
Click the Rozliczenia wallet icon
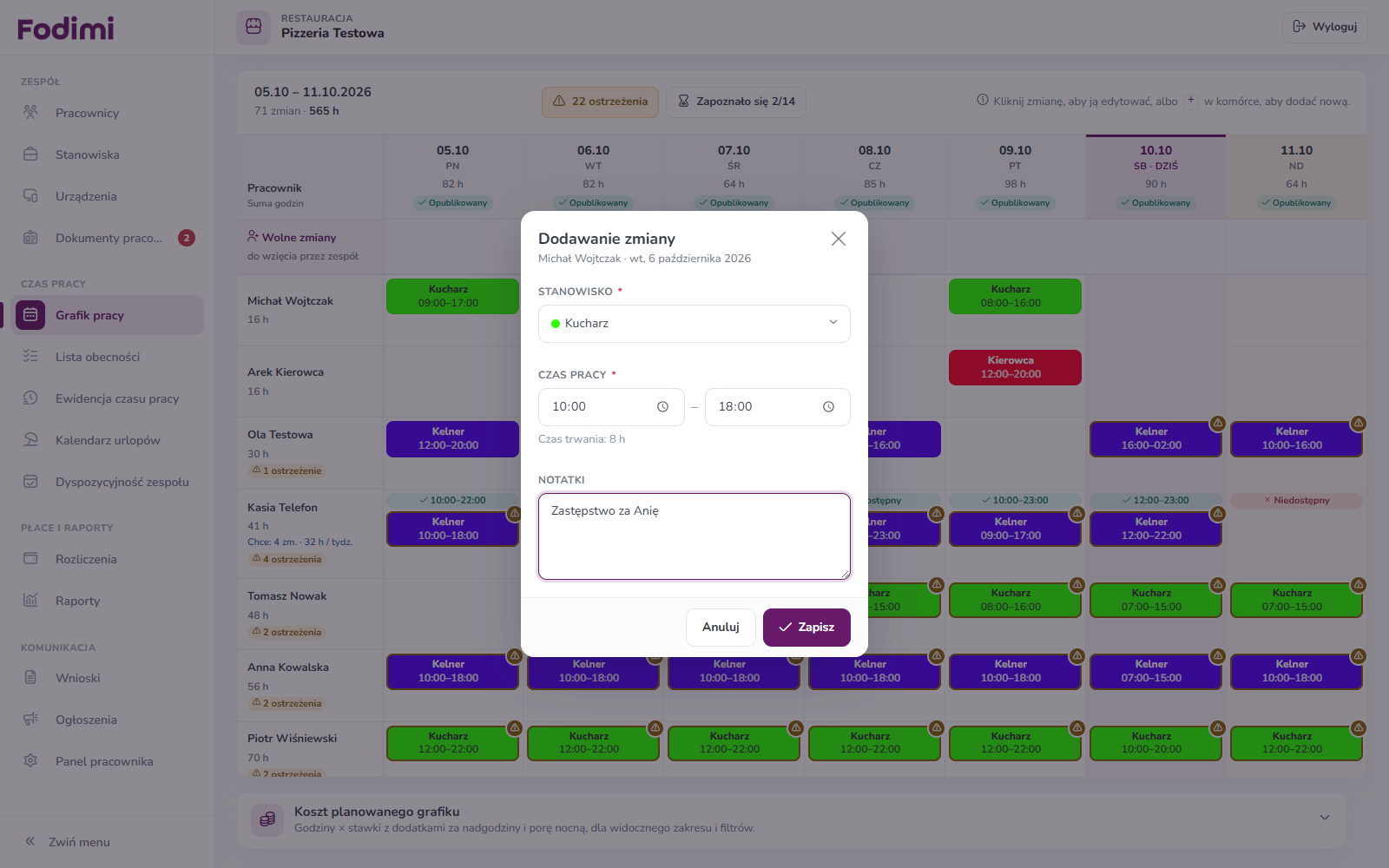click(x=30, y=559)
